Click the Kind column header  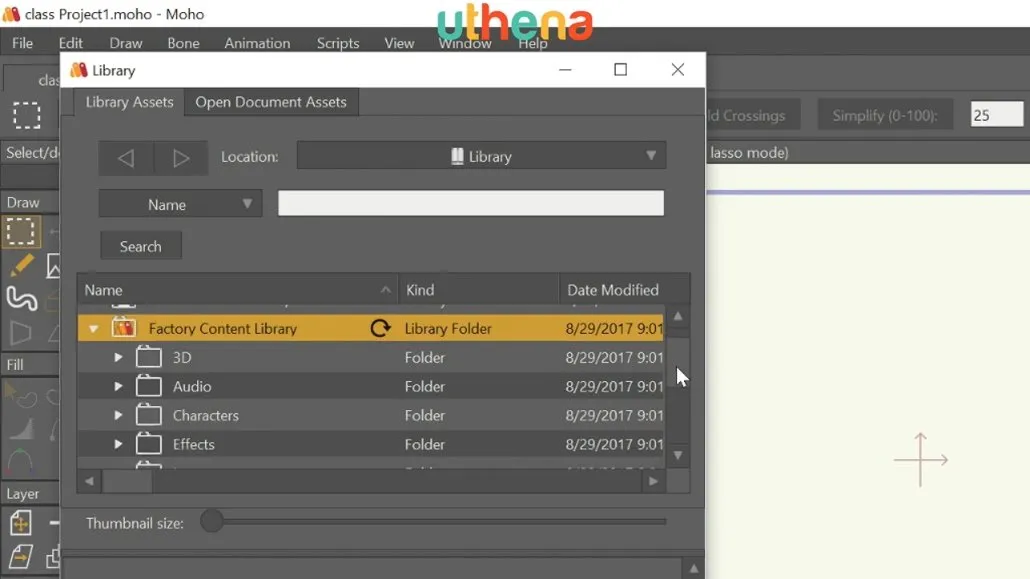[x=479, y=290]
